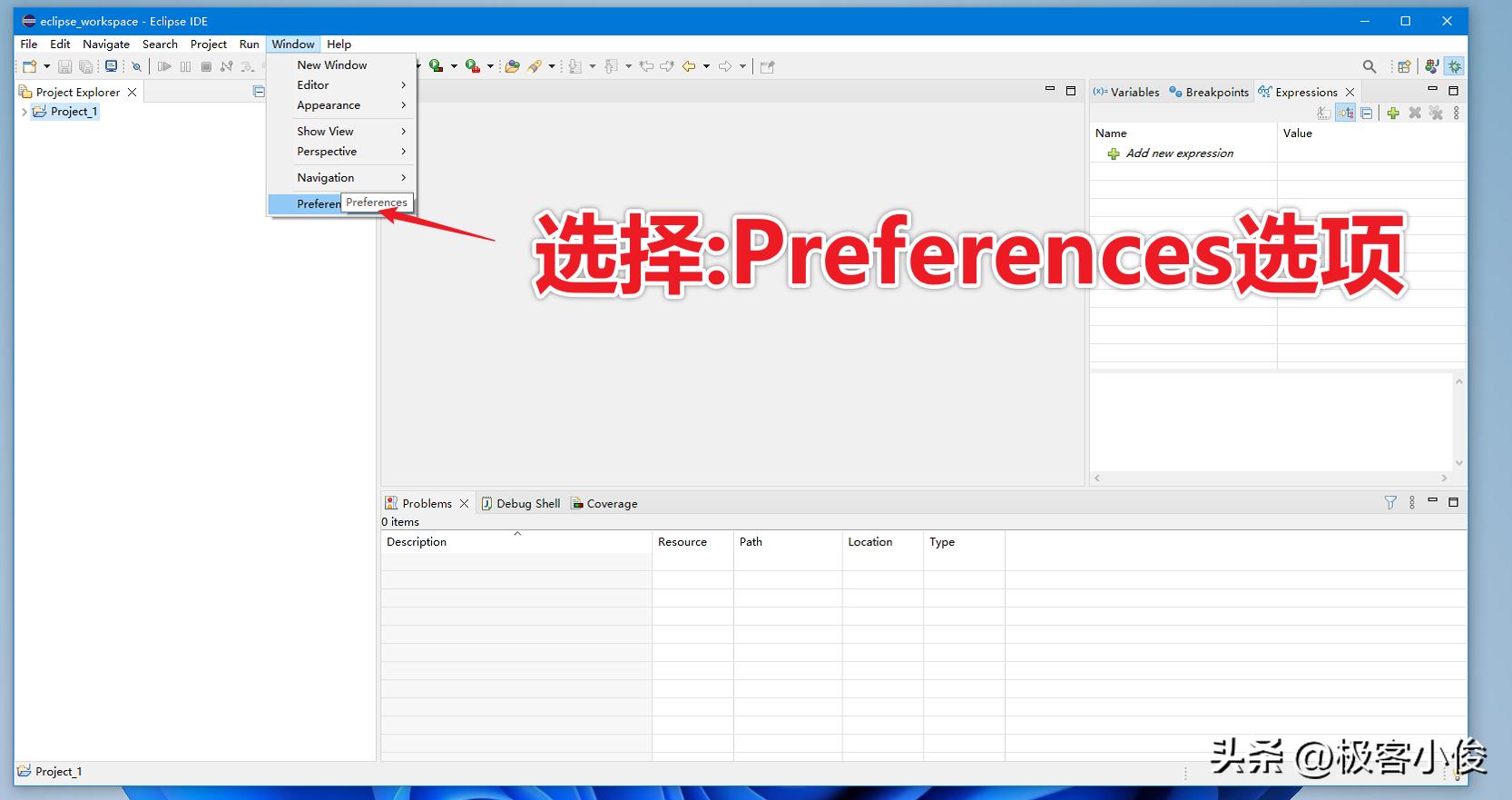The width and height of the screenshot is (1512, 800).
Task: Click the Problems view filter funnel icon
Action: 1390,502
